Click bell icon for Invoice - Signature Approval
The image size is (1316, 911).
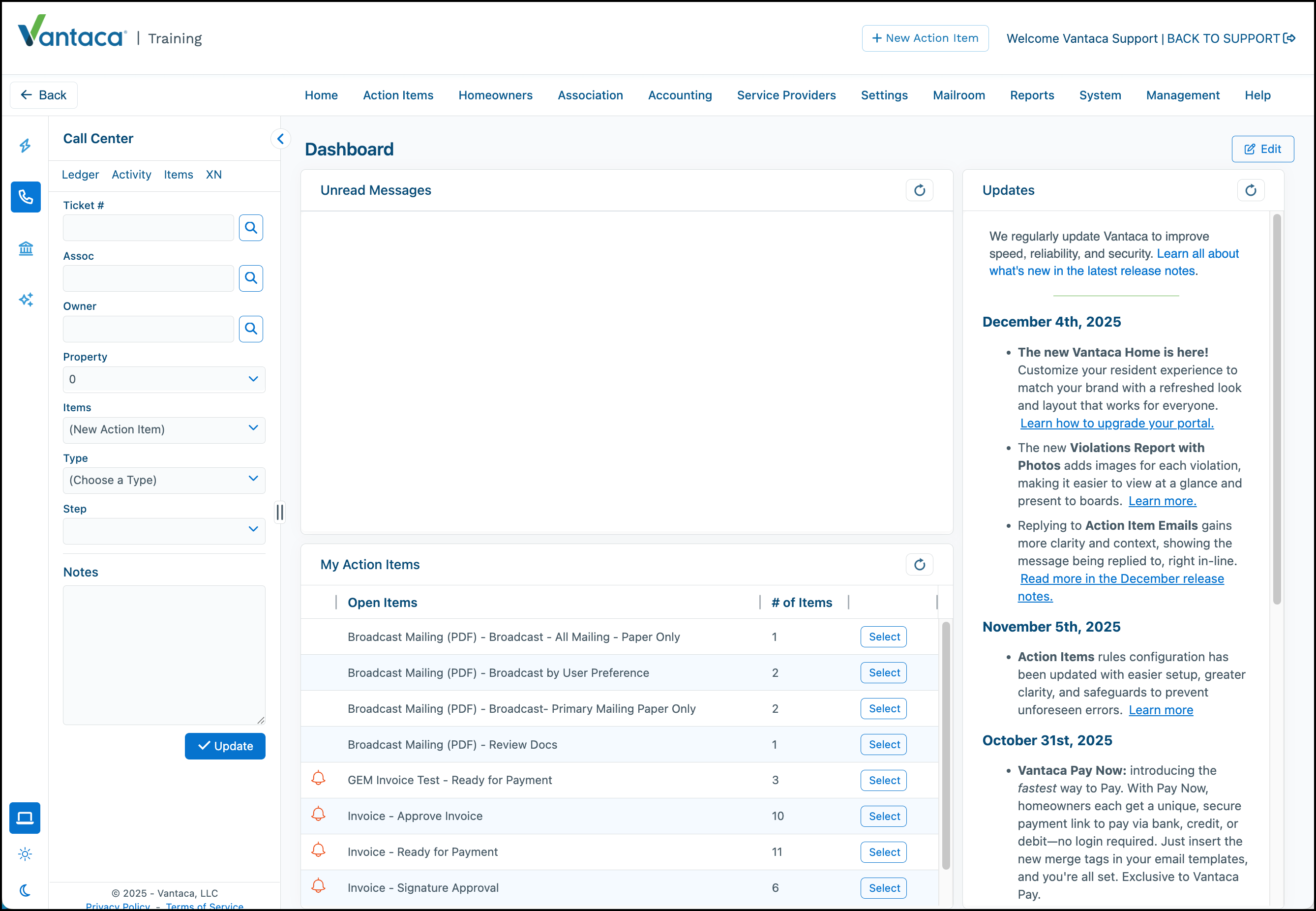click(319, 886)
